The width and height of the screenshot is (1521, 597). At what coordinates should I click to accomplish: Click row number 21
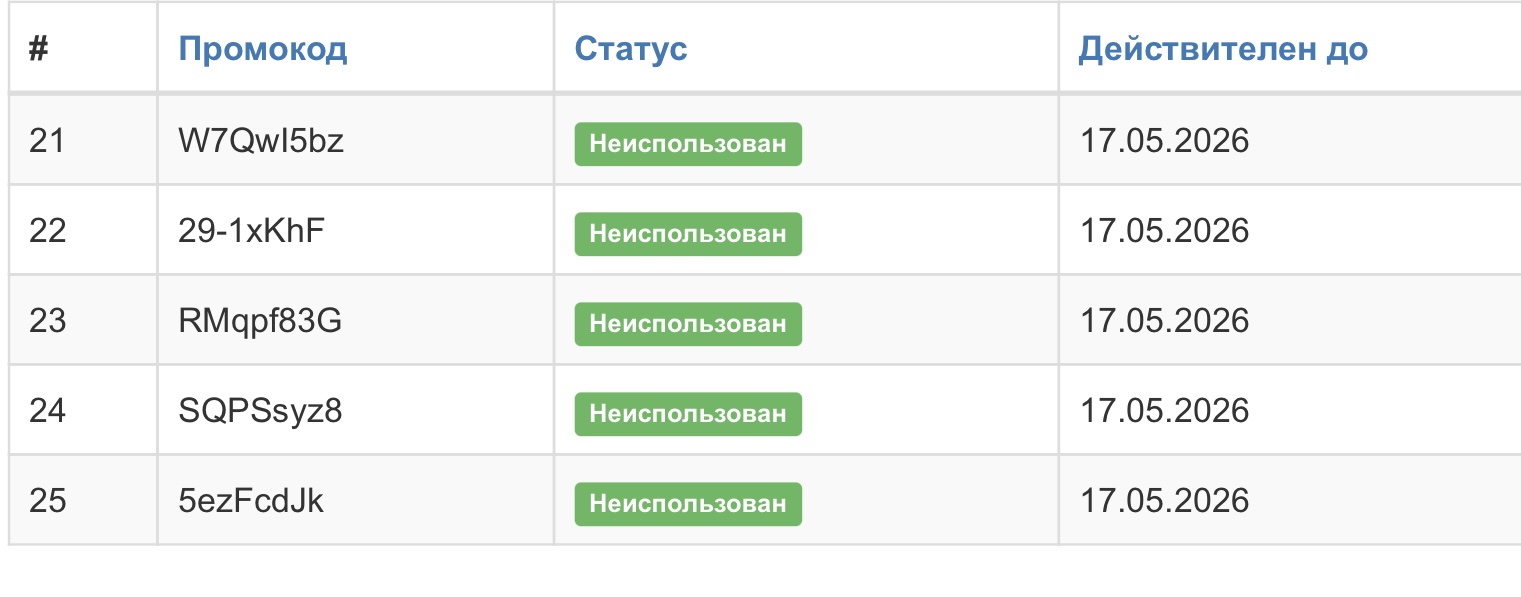pos(47,141)
